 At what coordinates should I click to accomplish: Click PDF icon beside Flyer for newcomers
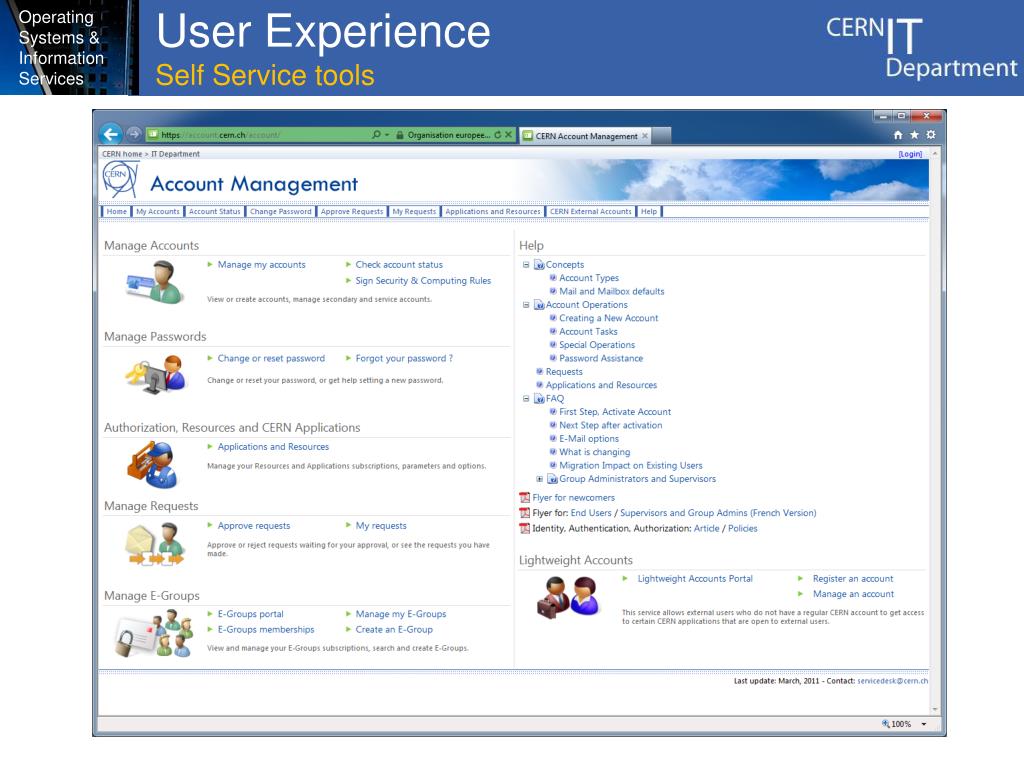[x=524, y=498]
